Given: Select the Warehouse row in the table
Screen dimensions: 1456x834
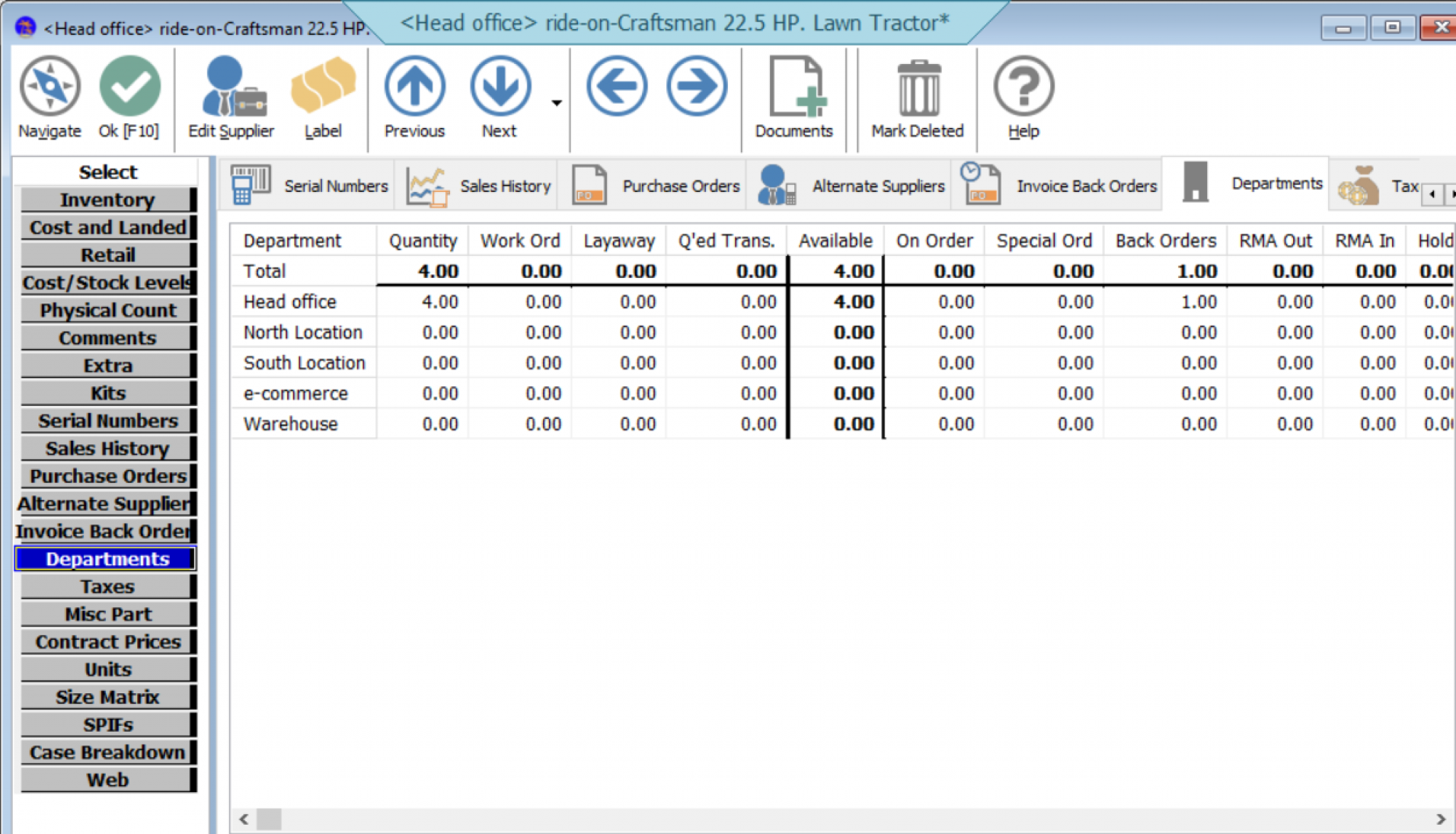Looking at the screenshot, I should click(290, 423).
